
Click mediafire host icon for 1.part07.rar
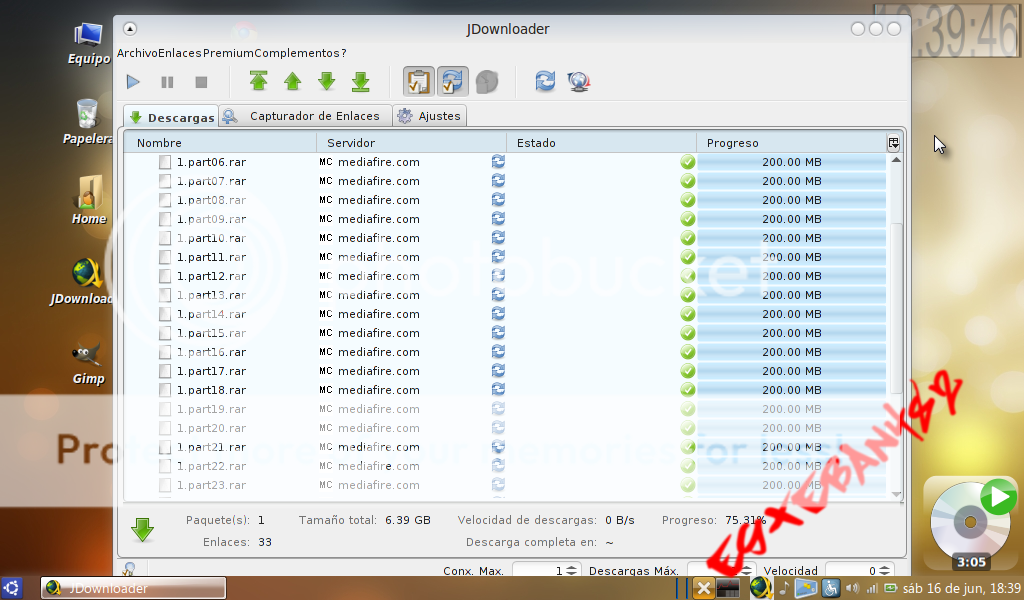[x=326, y=181]
